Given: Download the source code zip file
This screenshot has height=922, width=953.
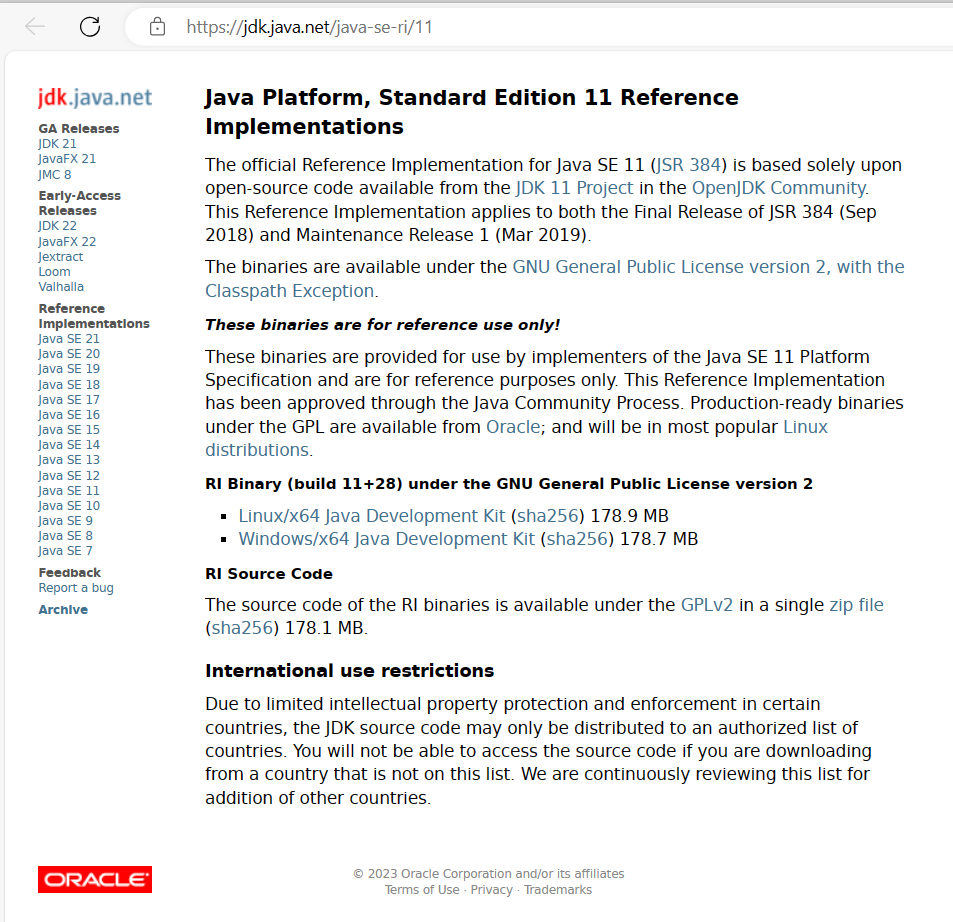Looking at the screenshot, I should [856, 605].
